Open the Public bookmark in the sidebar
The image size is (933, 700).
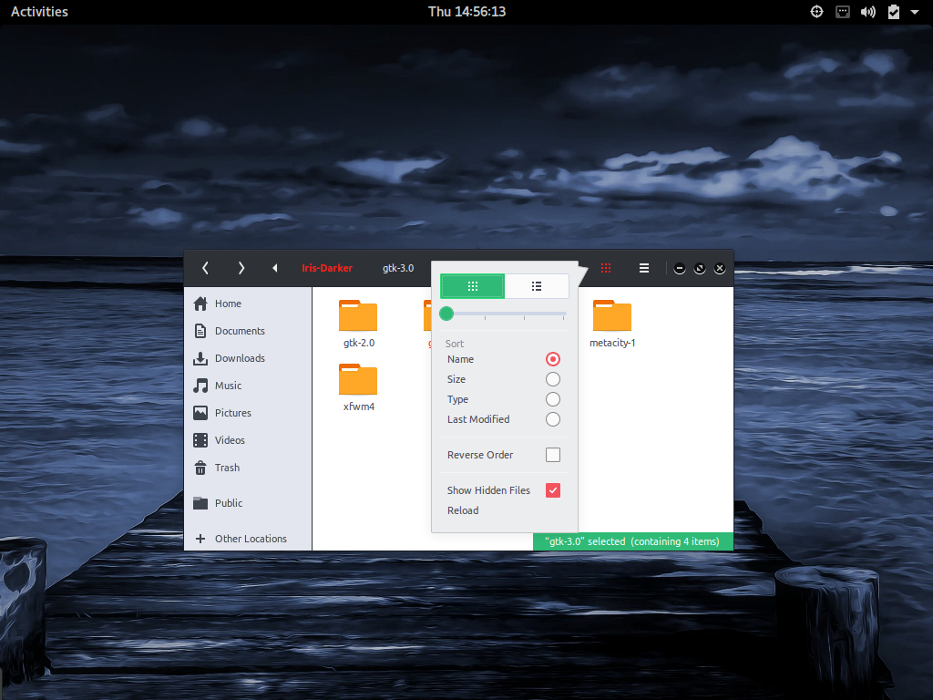[x=248, y=503]
